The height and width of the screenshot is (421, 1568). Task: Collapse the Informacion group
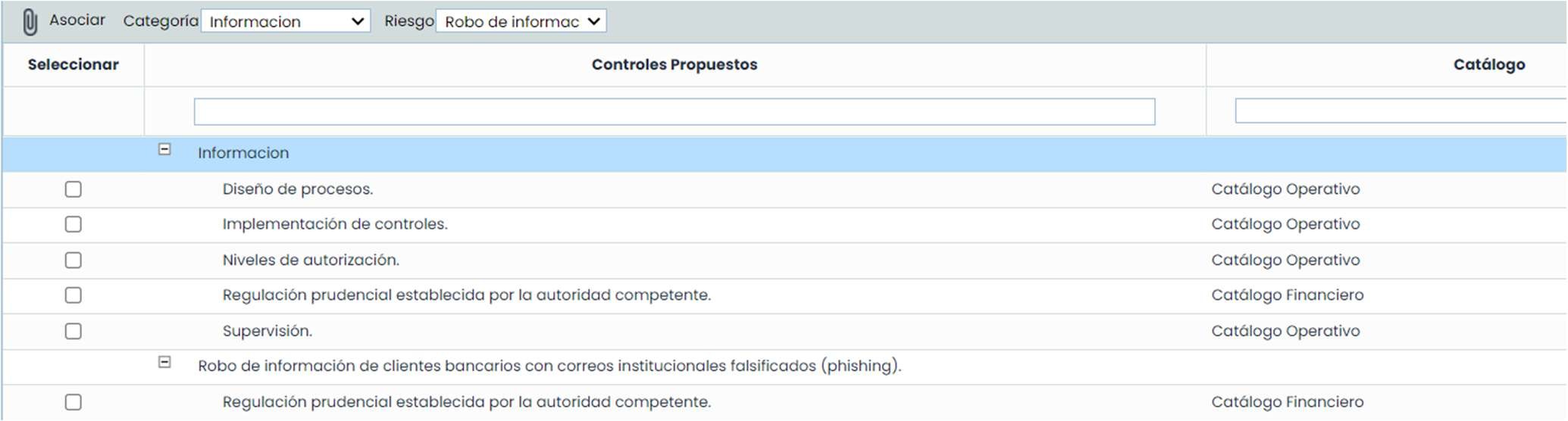164,150
